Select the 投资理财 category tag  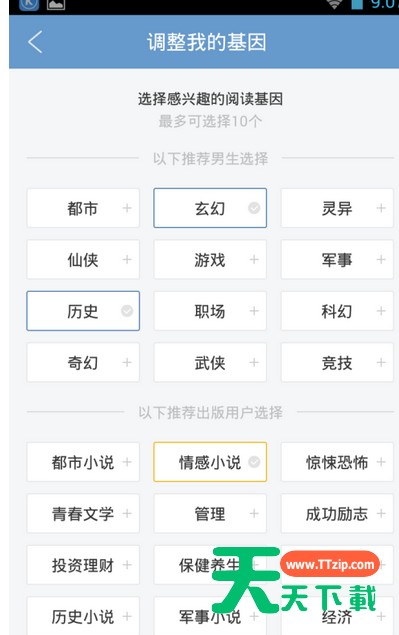pos(83,565)
